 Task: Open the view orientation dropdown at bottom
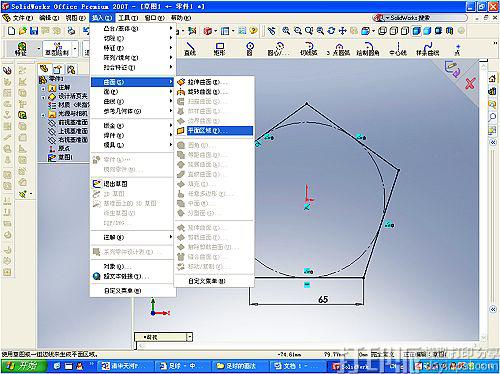tap(189, 337)
